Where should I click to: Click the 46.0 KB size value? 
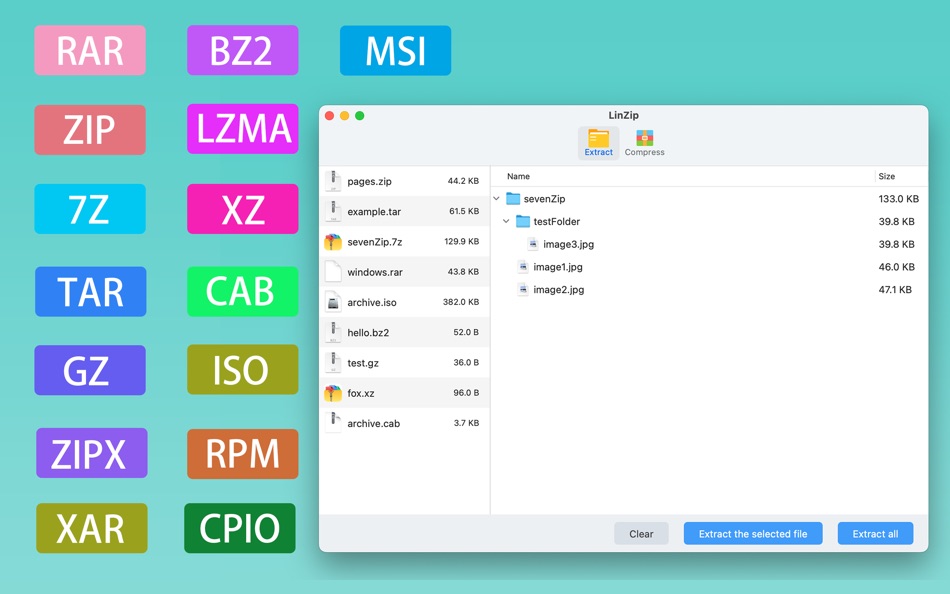pyautogui.click(x=897, y=267)
